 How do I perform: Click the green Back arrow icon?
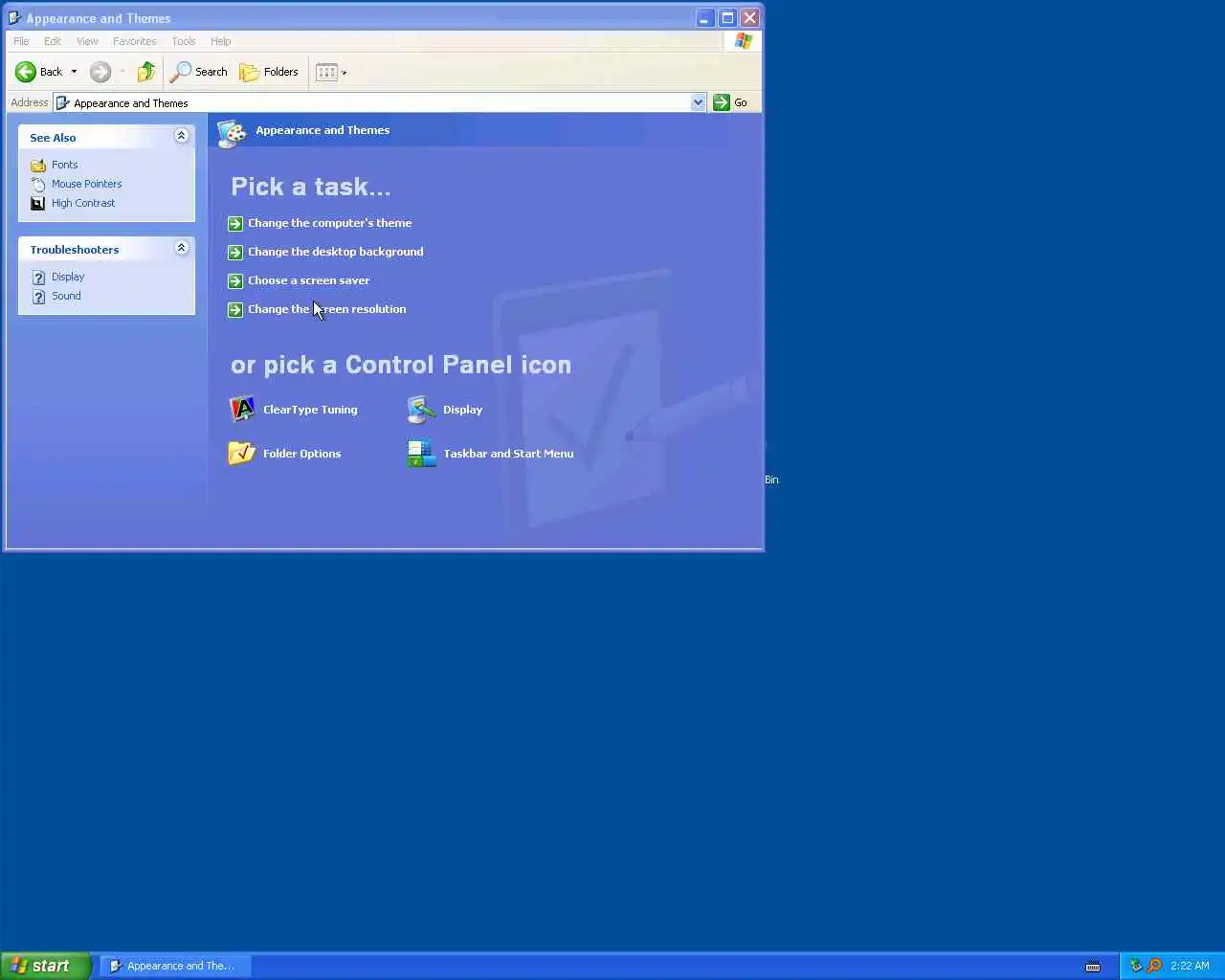(x=26, y=72)
